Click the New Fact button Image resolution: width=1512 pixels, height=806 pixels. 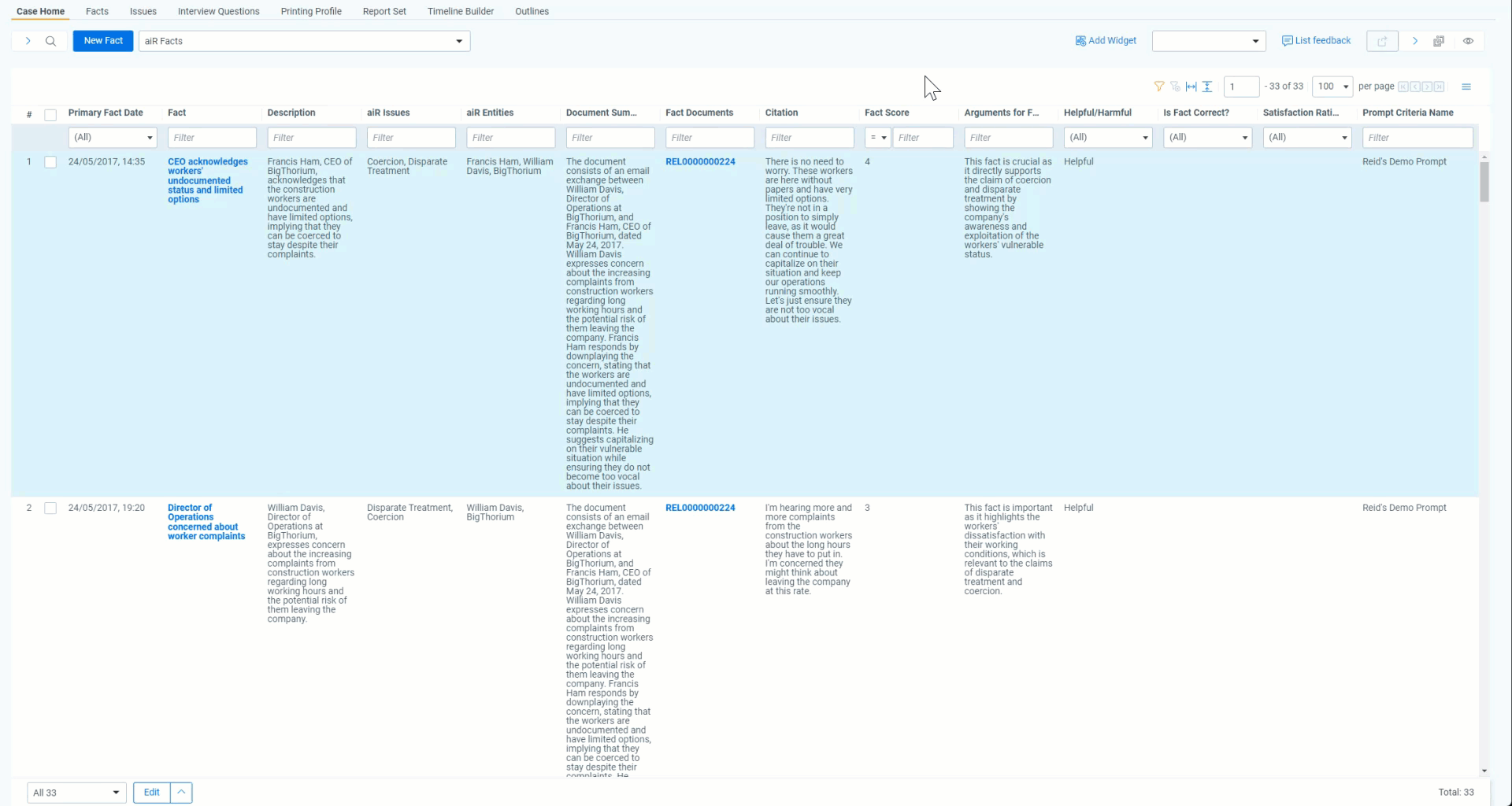point(103,41)
